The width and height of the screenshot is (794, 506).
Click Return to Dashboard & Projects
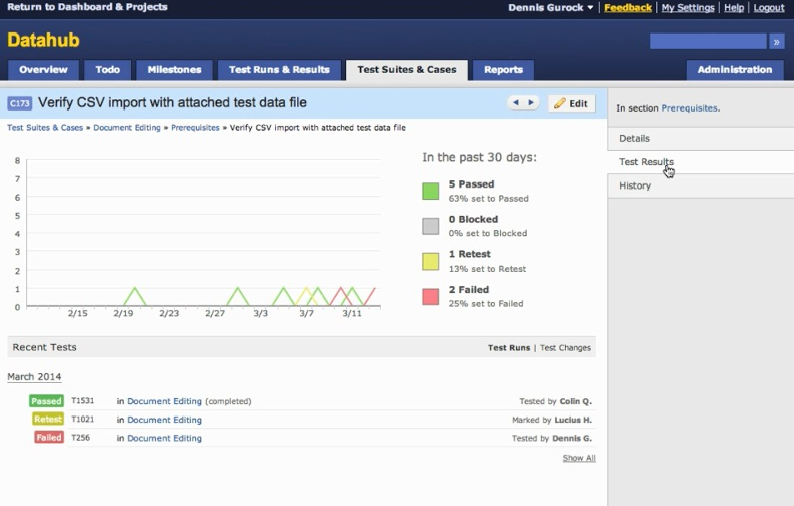click(x=87, y=7)
